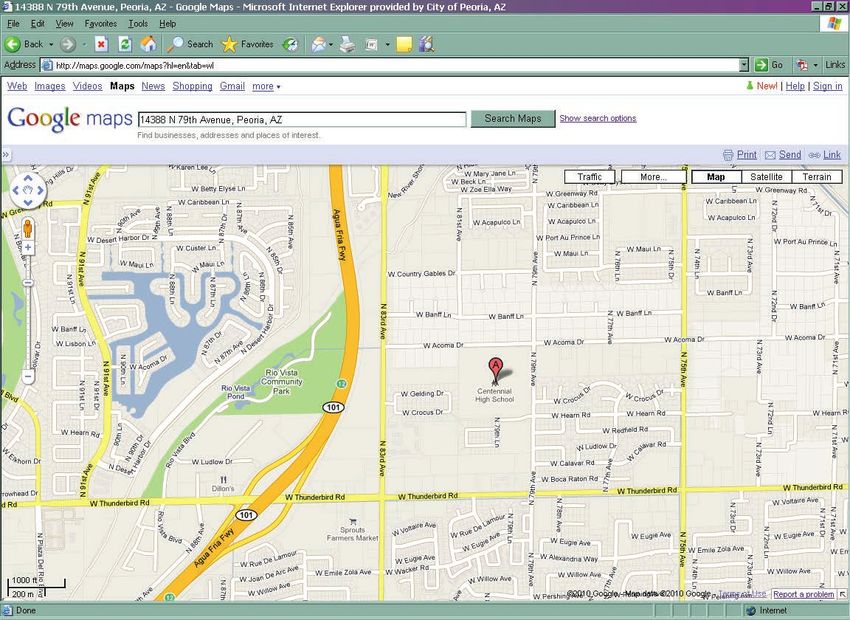Click the zoom slider handle

point(28,283)
